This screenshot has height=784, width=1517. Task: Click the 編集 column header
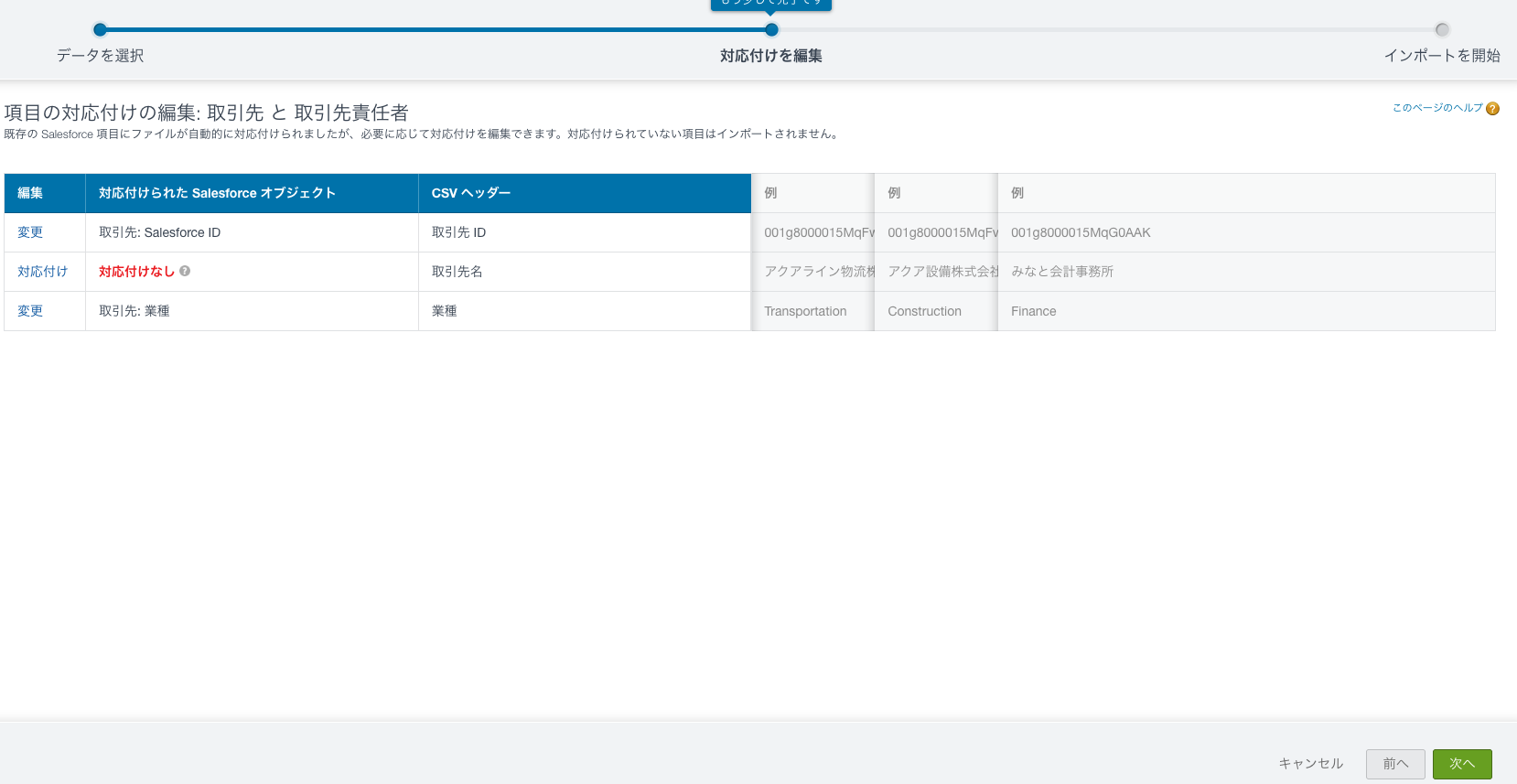(45, 193)
